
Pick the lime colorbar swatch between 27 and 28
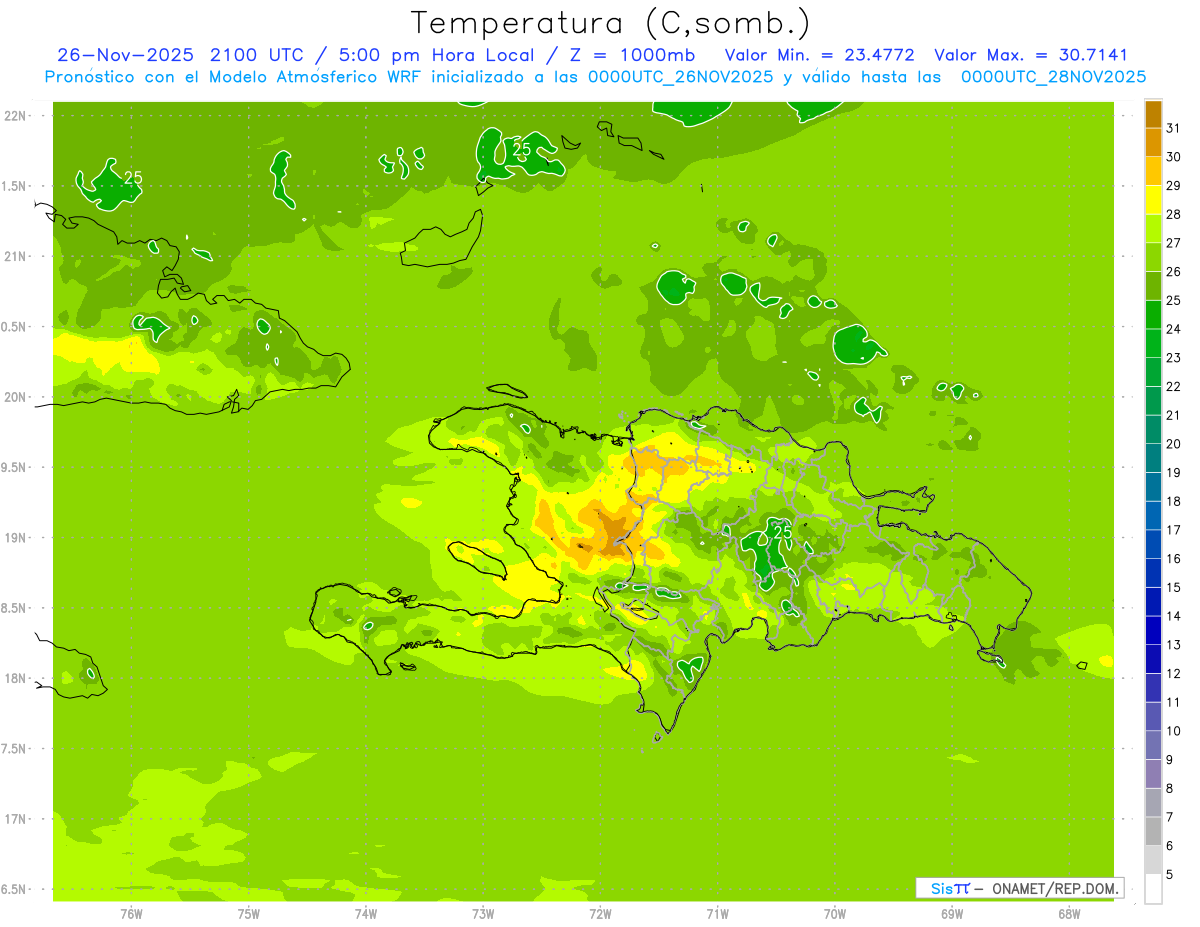click(1153, 229)
